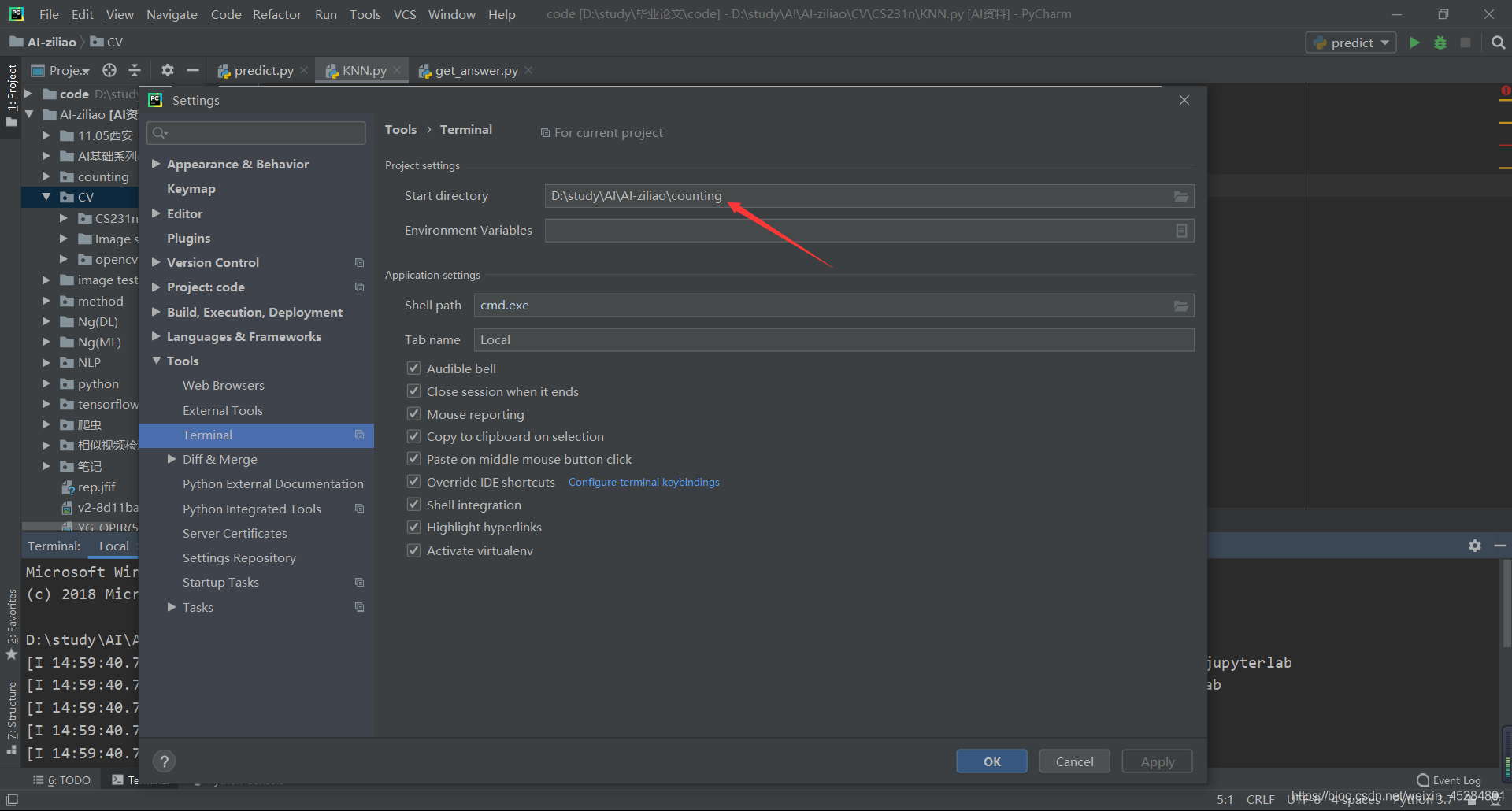Image resolution: width=1512 pixels, height=811 pixels.
Task: Collapse the Tools settings section
Action: [x=156, y=361]
